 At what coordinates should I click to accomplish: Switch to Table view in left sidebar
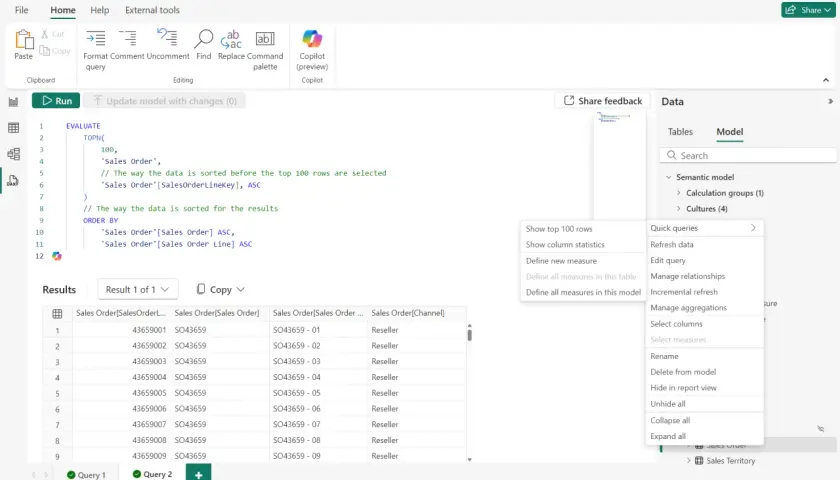[13, 128]
